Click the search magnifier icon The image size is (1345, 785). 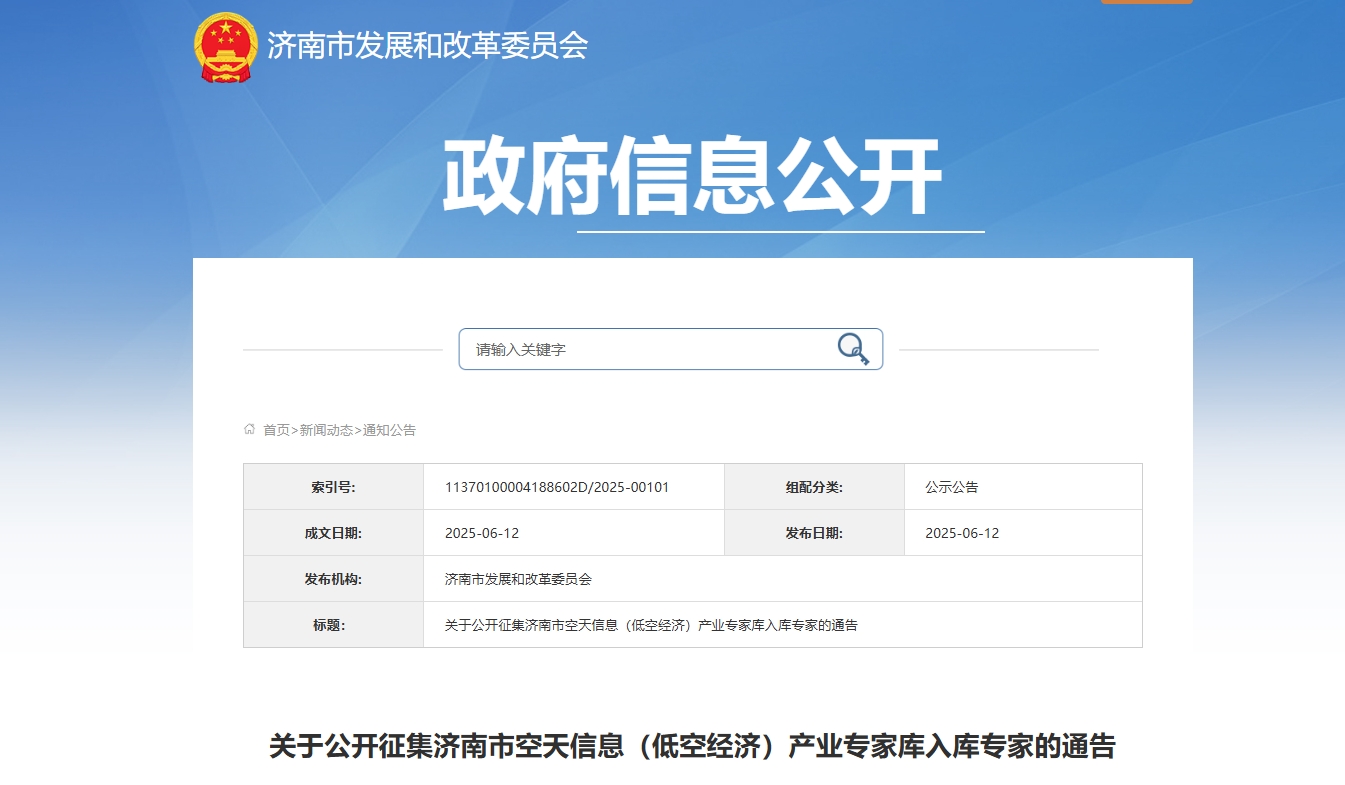coord(852,349)
